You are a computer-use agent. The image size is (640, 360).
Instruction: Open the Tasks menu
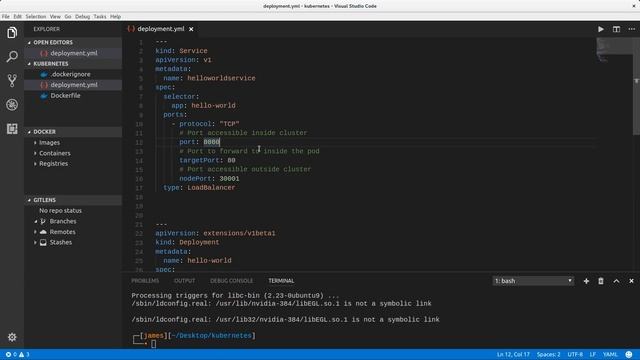coord(100,17)
